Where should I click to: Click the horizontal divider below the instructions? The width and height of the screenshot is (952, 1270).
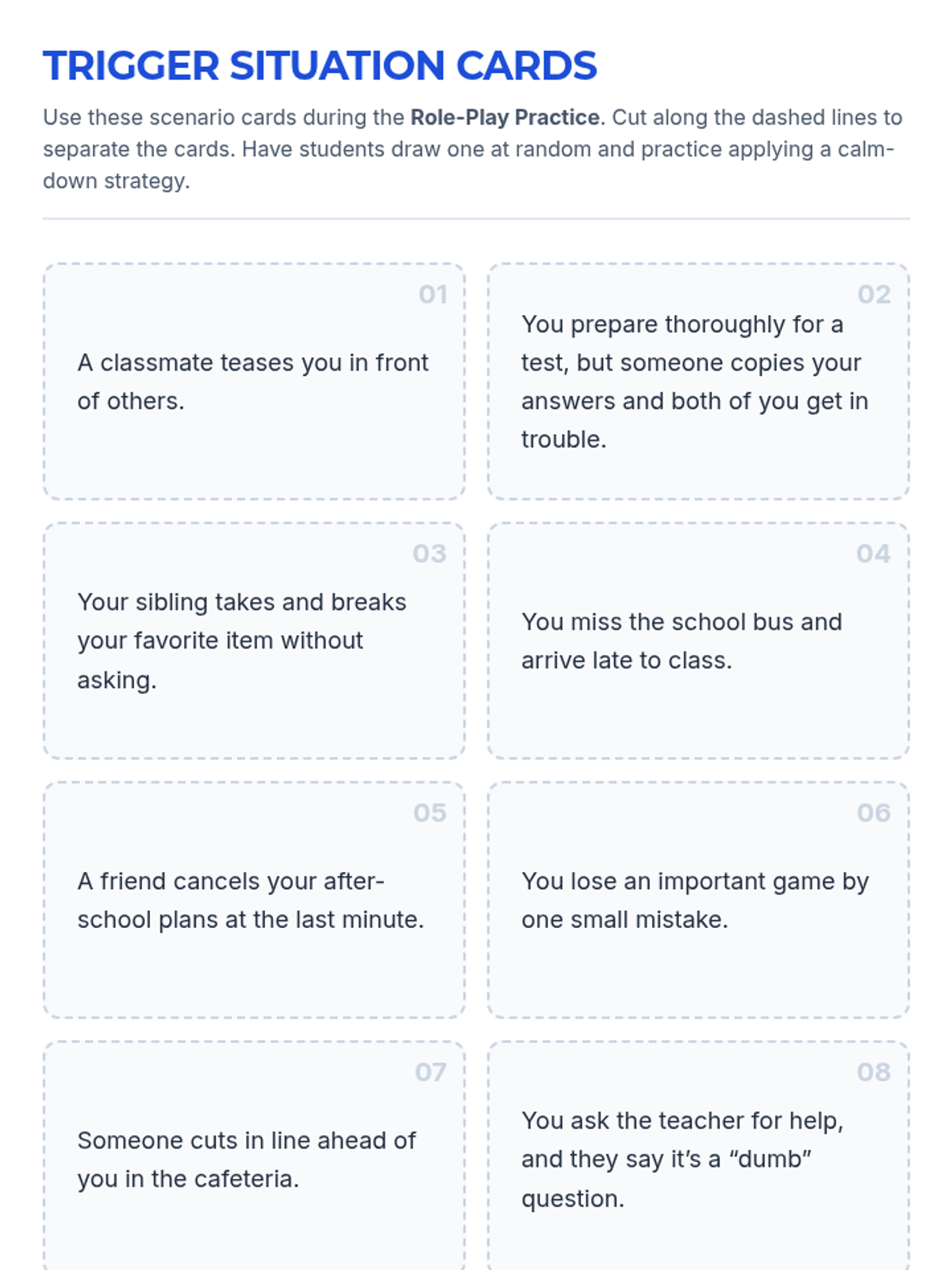[x=476, y=218]
